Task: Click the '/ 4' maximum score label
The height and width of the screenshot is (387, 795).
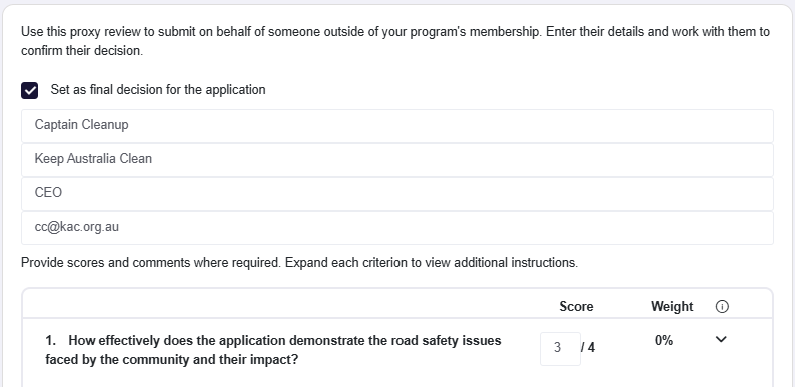Action: click(x=588, y=348)
